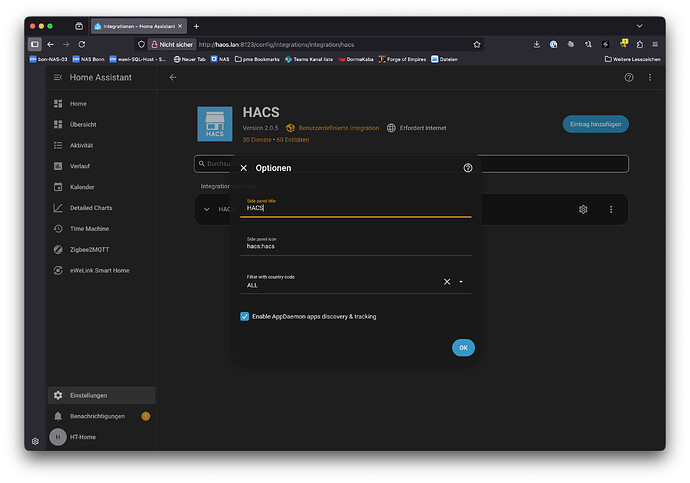Clear the country code filter value
This screenshot has height=483, width=690.
[x=447, y=282]
